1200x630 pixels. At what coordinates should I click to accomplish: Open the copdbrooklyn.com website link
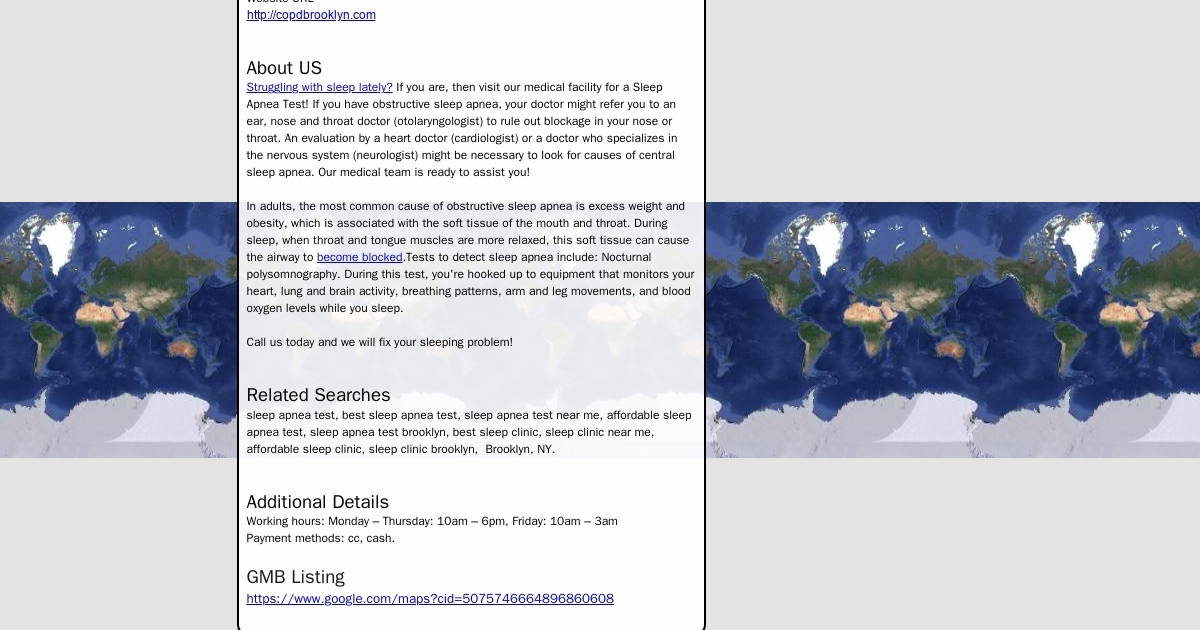coord(311,15)
